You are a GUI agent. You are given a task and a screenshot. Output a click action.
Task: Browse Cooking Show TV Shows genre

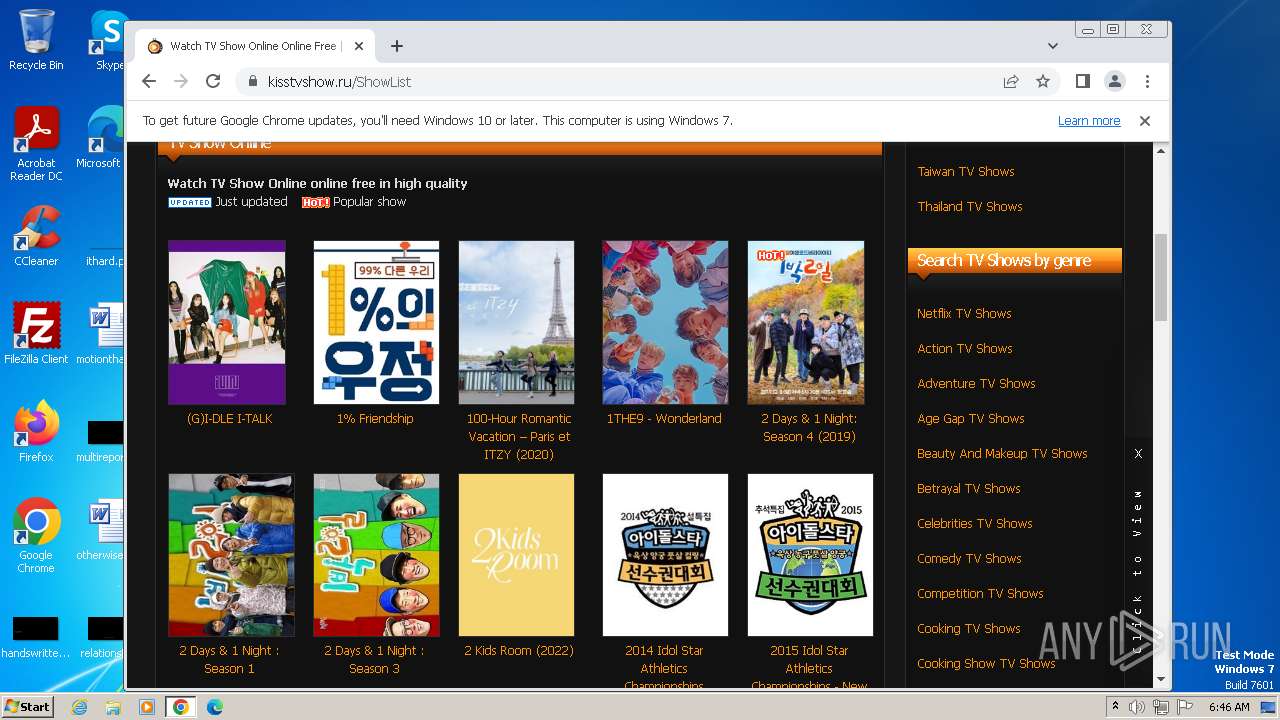pos(986,664)
